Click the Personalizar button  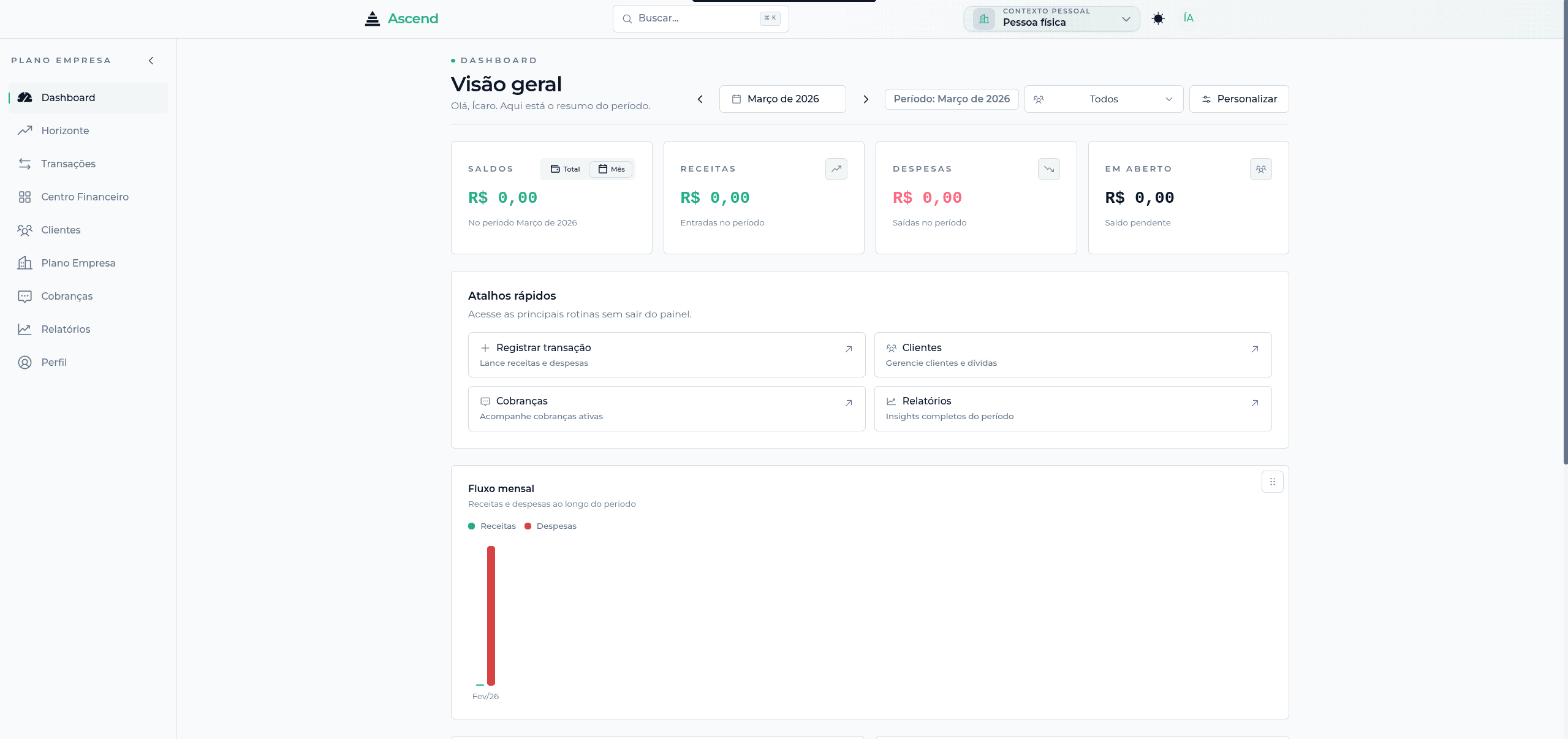[1238, 99]
